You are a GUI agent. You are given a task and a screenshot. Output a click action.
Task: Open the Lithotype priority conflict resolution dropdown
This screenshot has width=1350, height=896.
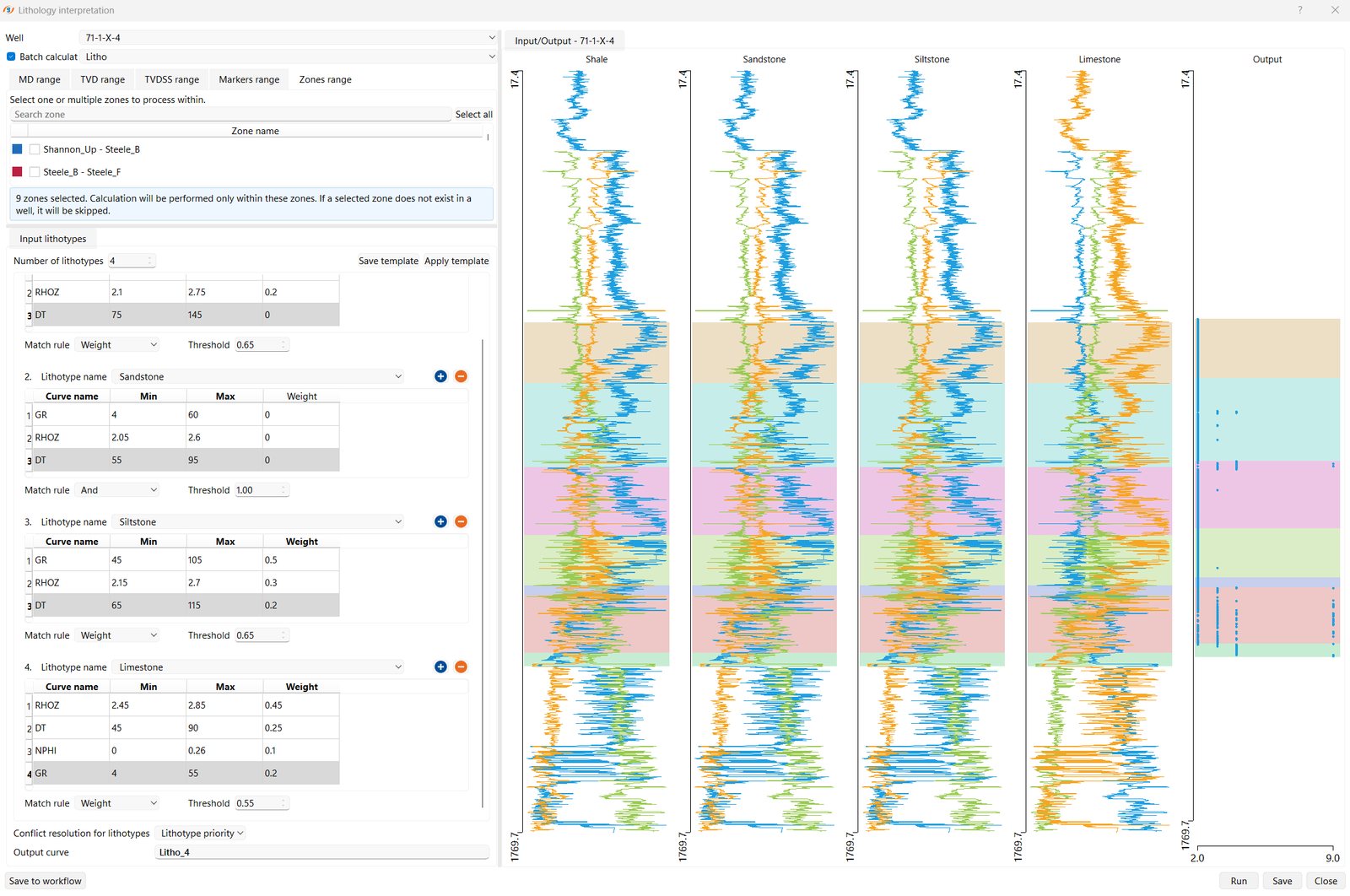coord(202,833)
